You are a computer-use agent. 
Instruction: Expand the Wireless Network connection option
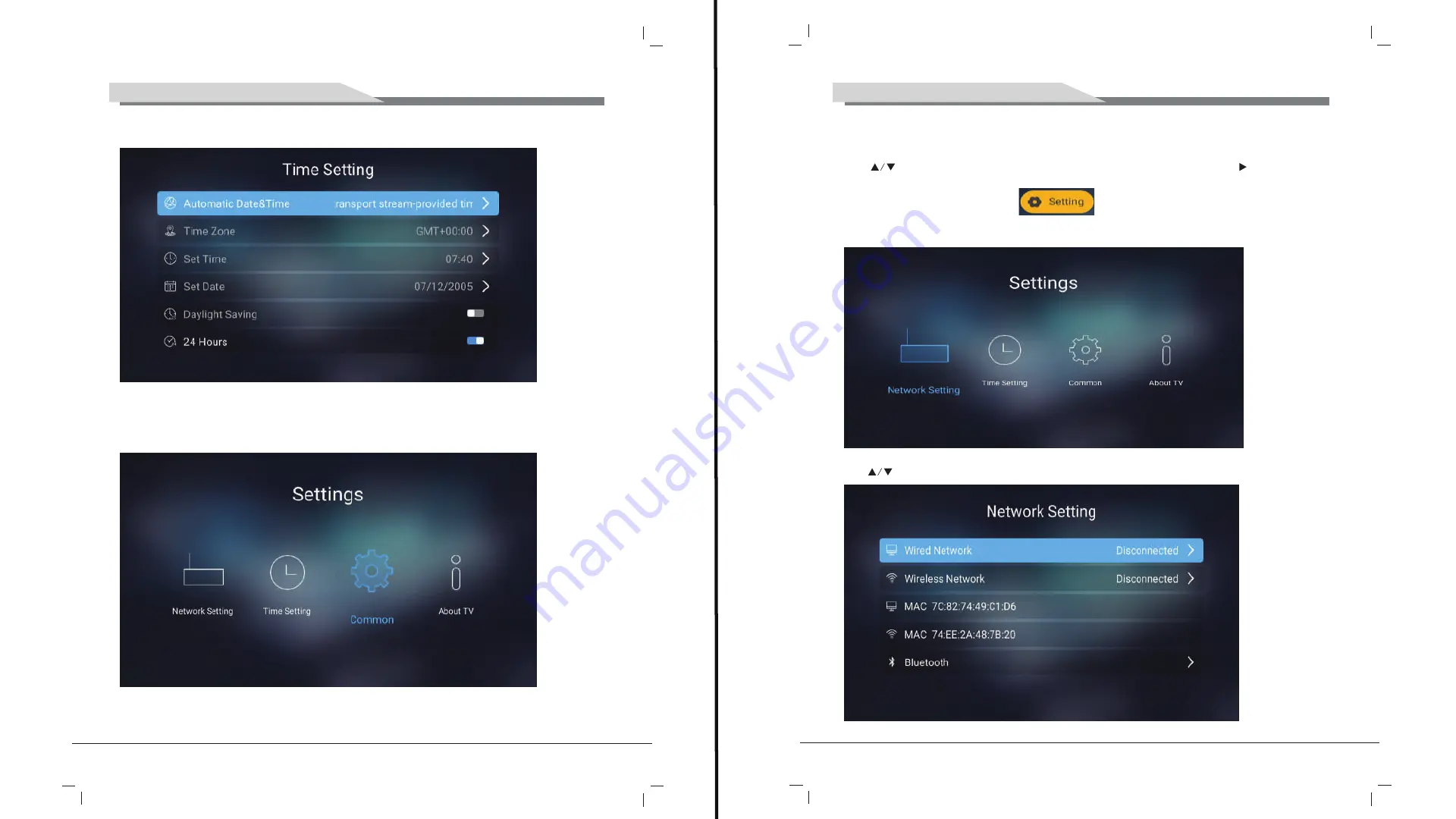point(1192,578)
